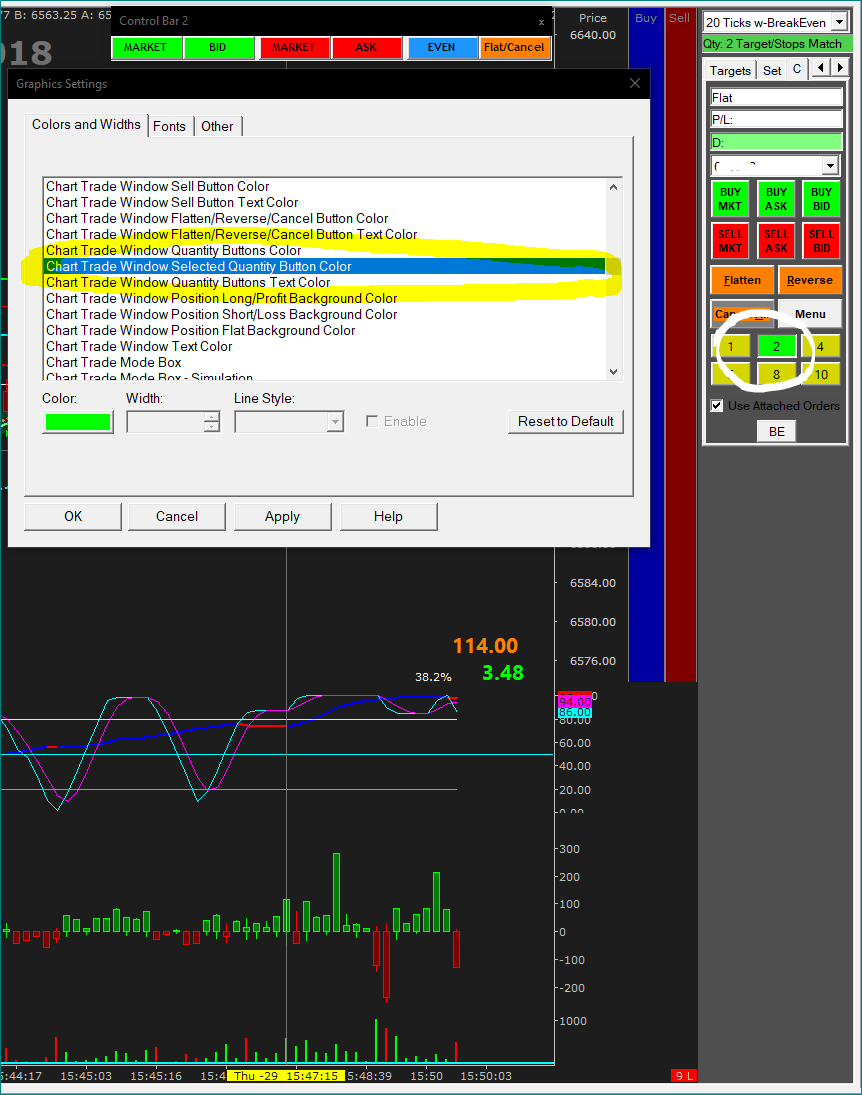
Task: Open the green Color swatch picker
Action: click(x=77, y=422)
